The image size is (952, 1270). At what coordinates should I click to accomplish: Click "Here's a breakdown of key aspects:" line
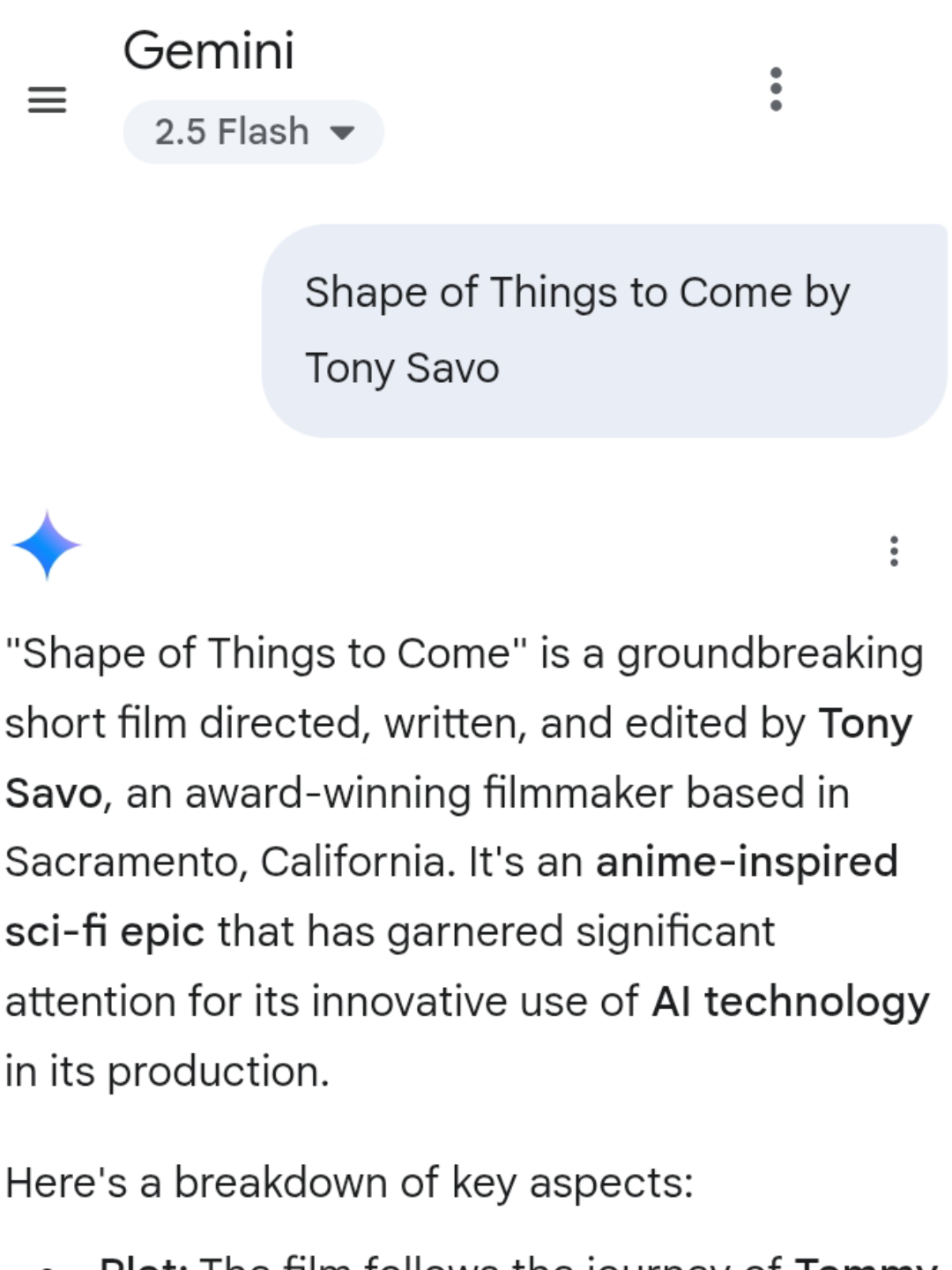tap(349, 1183)
